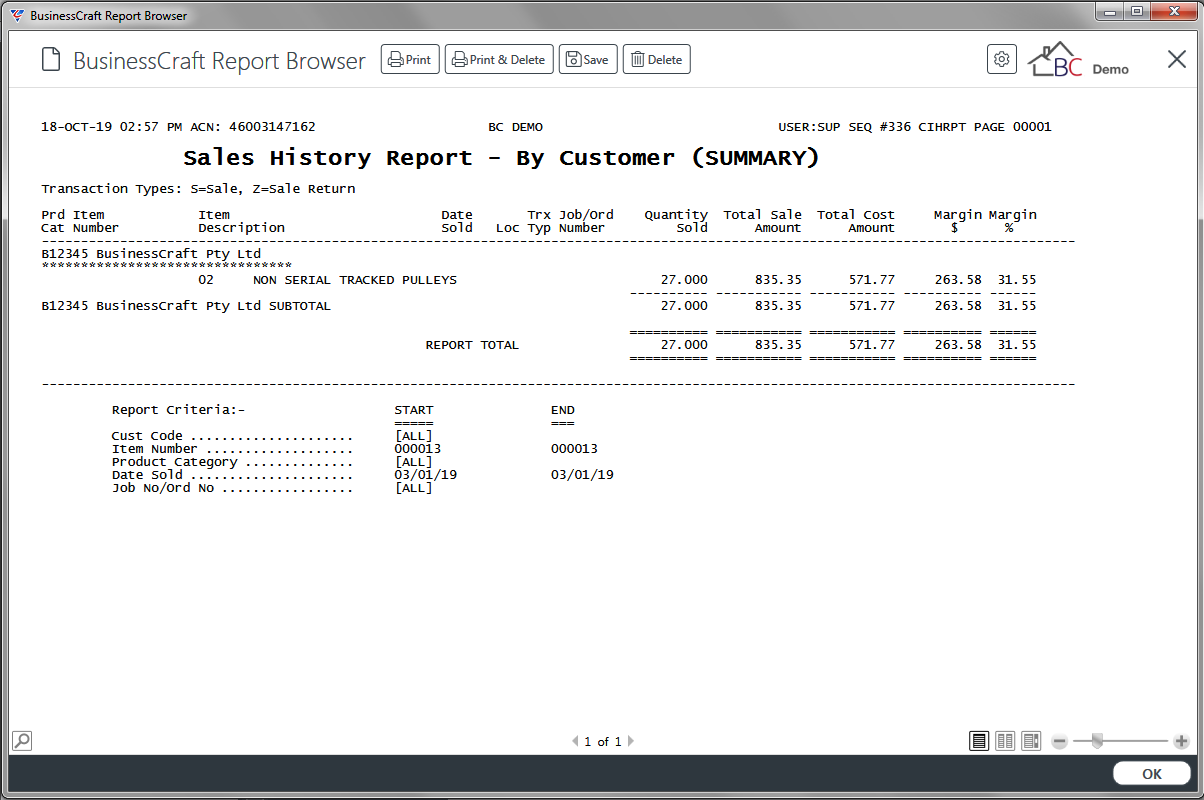1204x800 pixels.
Task: Maximize the Report Browser window
Action: 1136,12
